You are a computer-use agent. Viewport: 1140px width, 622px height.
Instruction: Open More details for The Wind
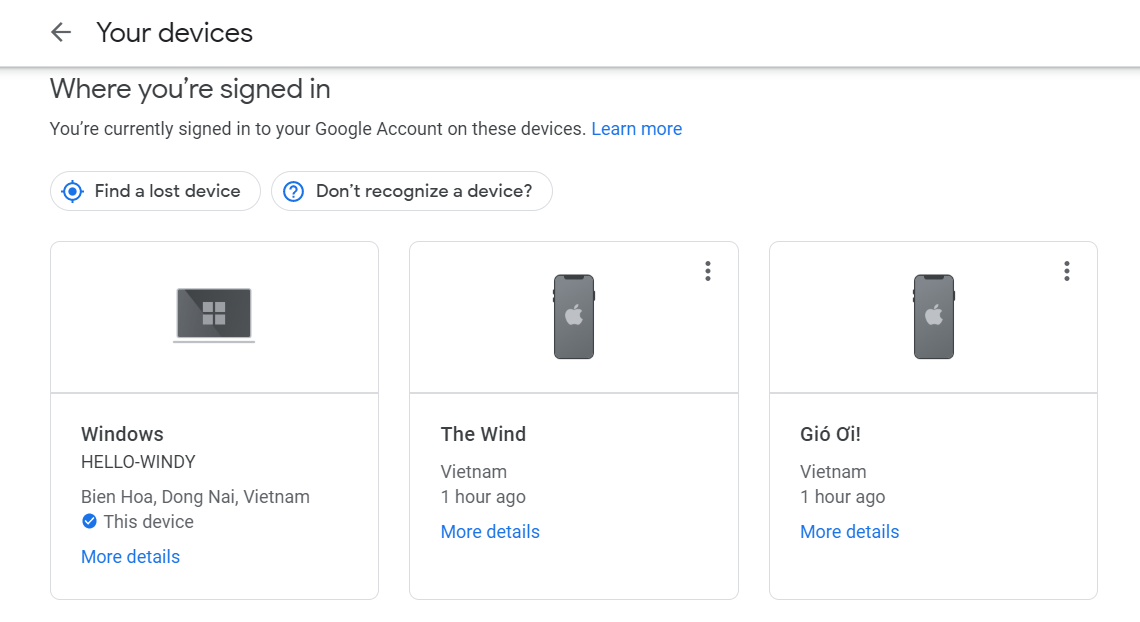490,532
